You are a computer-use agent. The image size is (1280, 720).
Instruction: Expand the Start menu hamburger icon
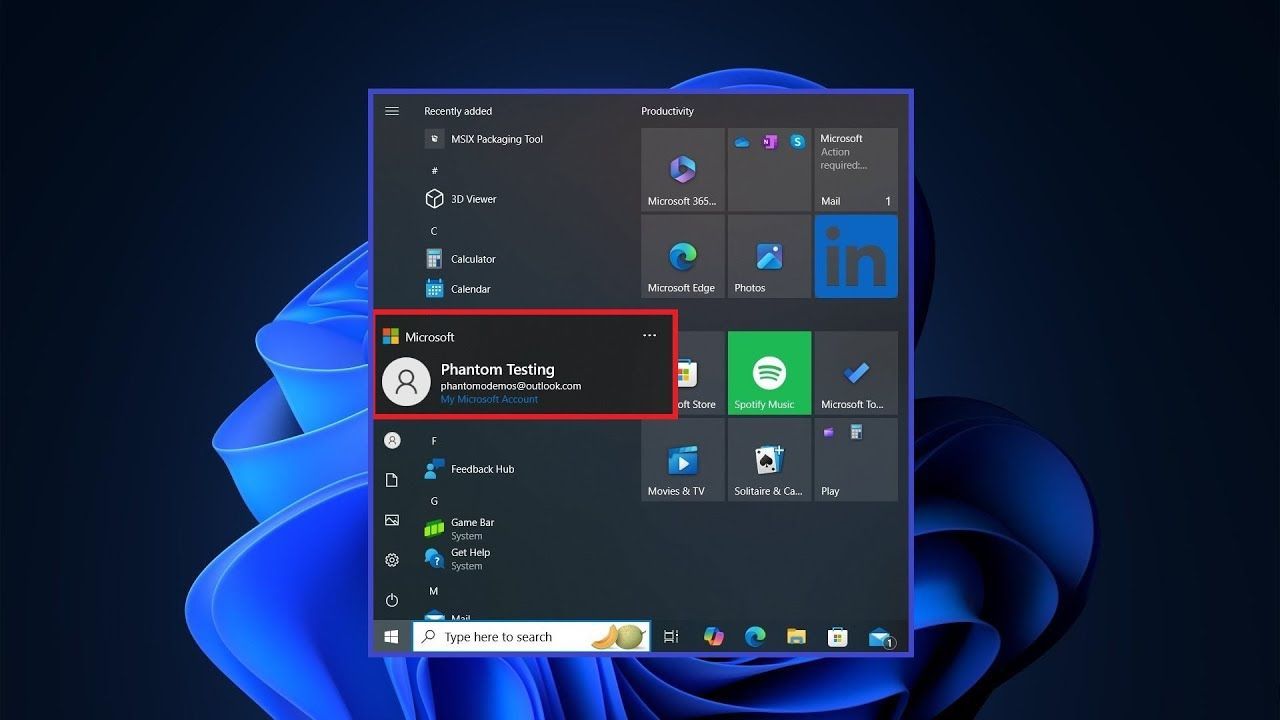(x=392, y=111)
